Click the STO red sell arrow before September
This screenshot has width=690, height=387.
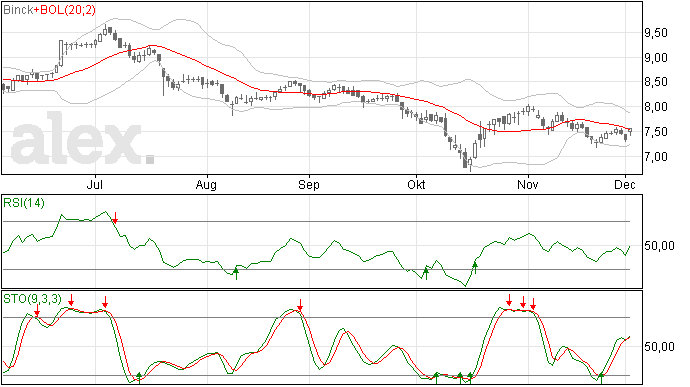click(300, 305)
